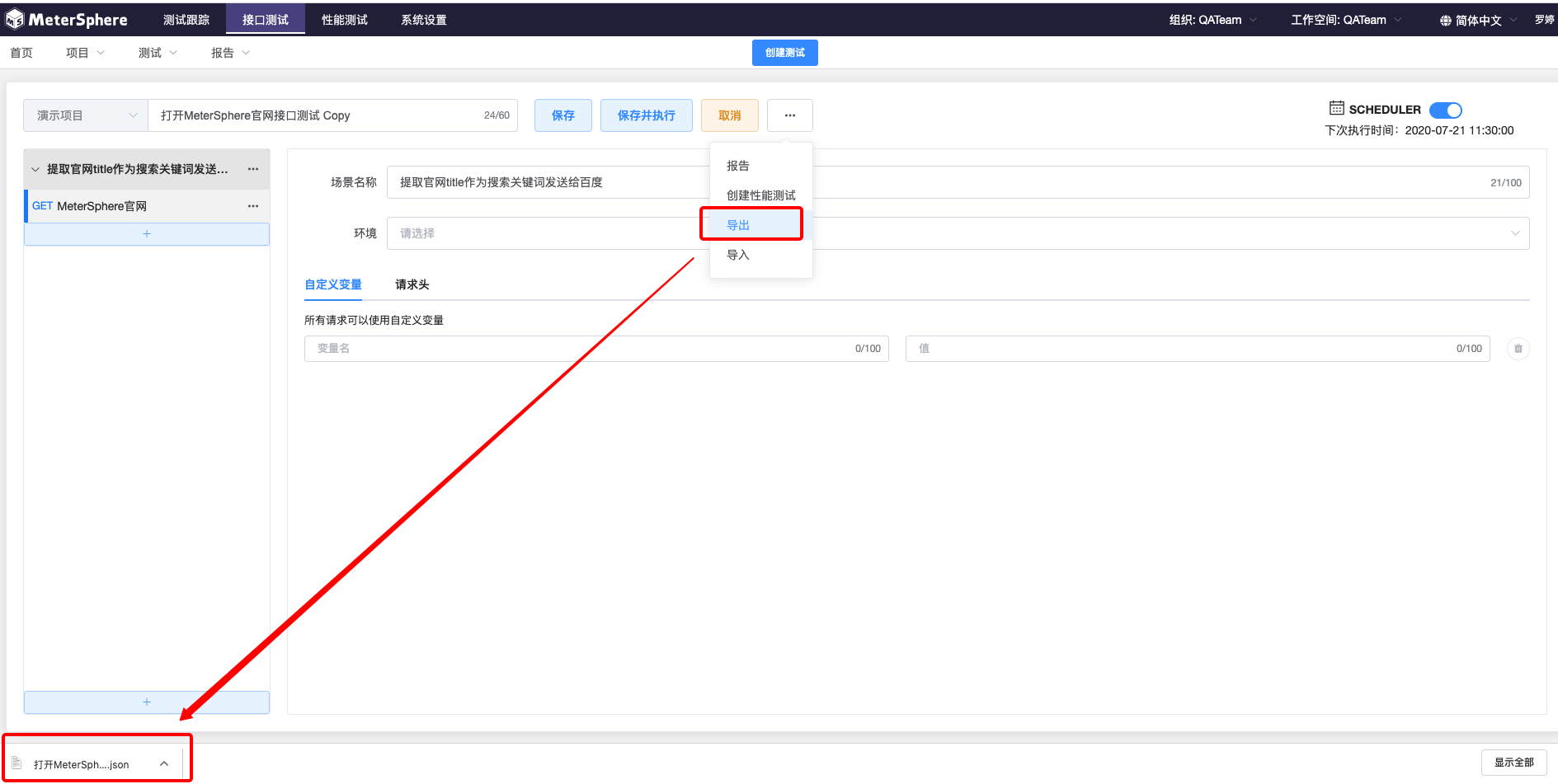Toggle the SCHEDULER switch
Screen dimensions: 1558x784
1446,110
